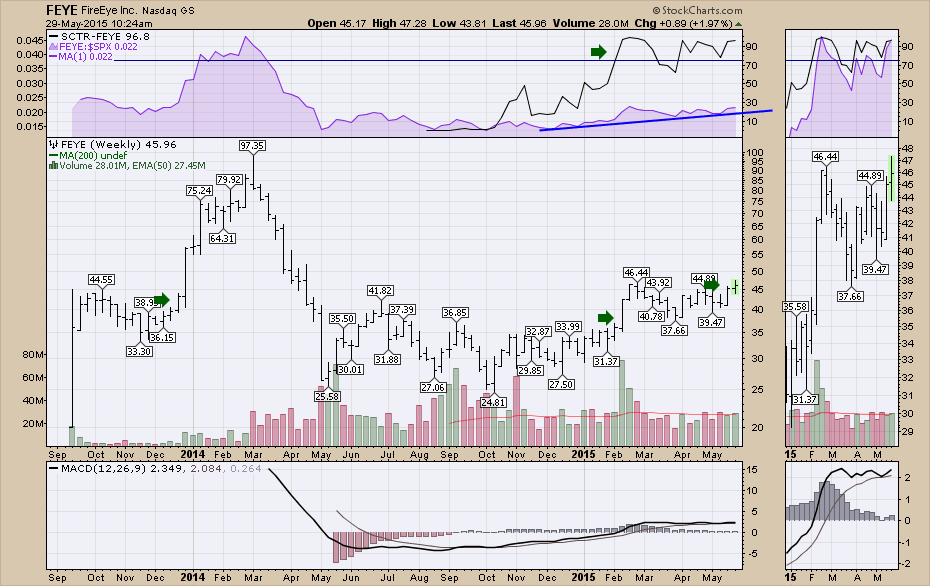Viewport: 930px width, 586px height.
Task: Click the green up-triangle beside Chg value
Action: (738, 24)
